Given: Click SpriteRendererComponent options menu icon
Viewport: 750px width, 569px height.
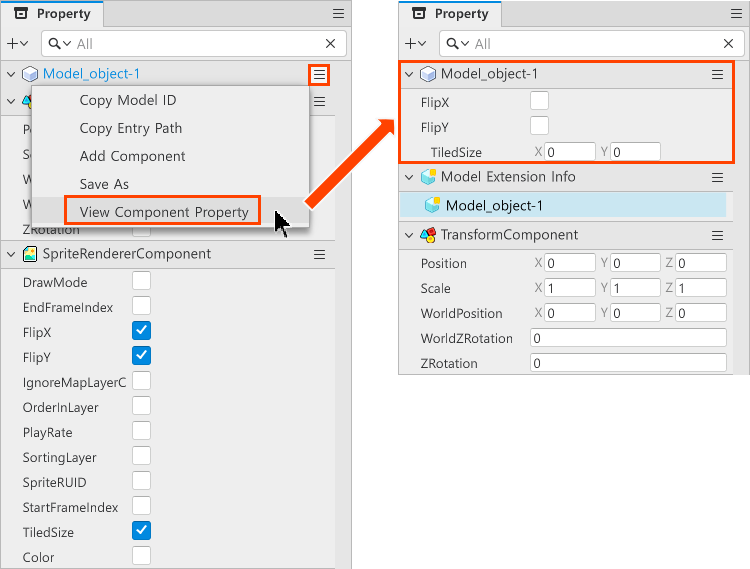Looking at the screenshot, I should [319, 254].
